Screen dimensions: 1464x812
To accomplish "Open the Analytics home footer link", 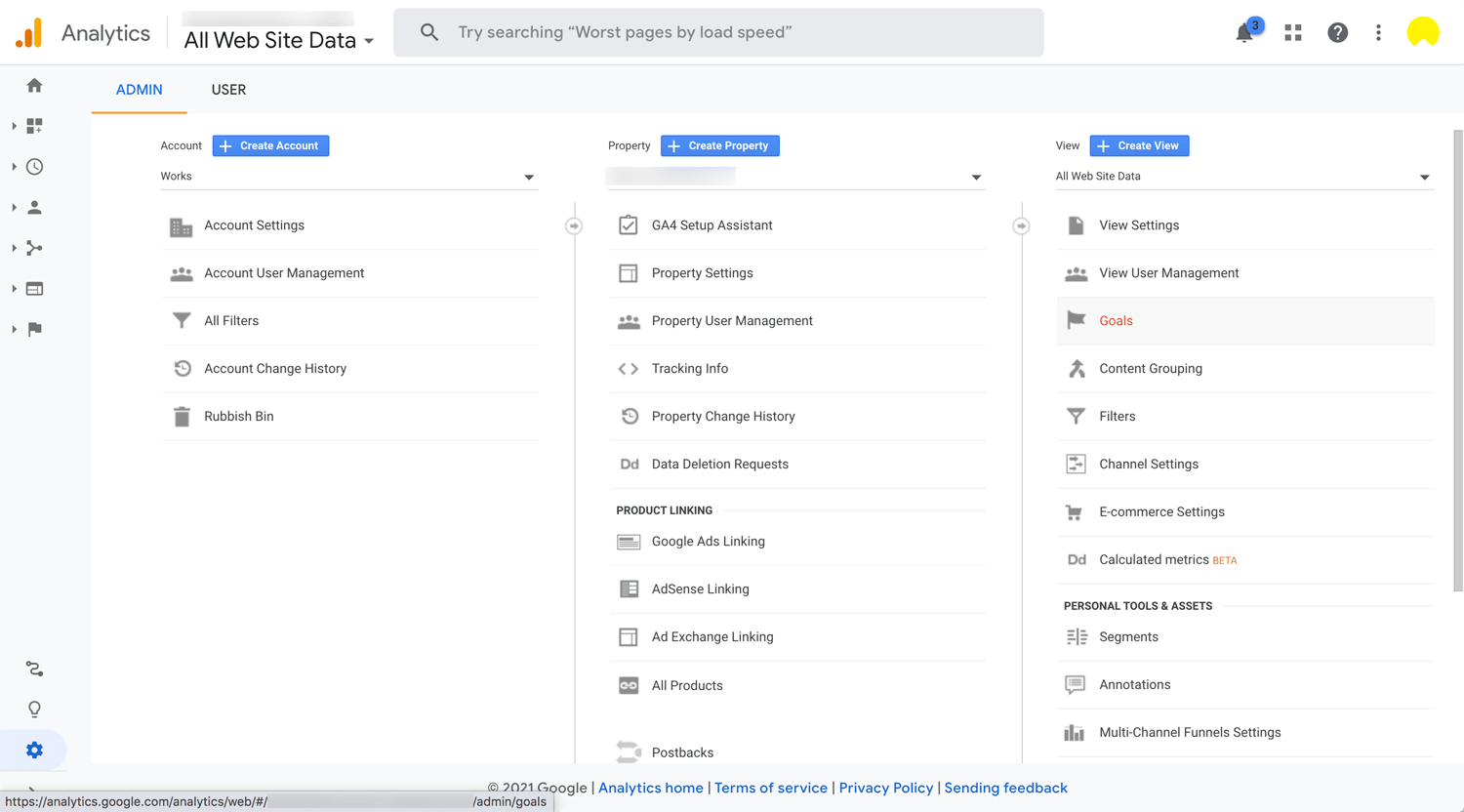I will [x=651, y=788].
